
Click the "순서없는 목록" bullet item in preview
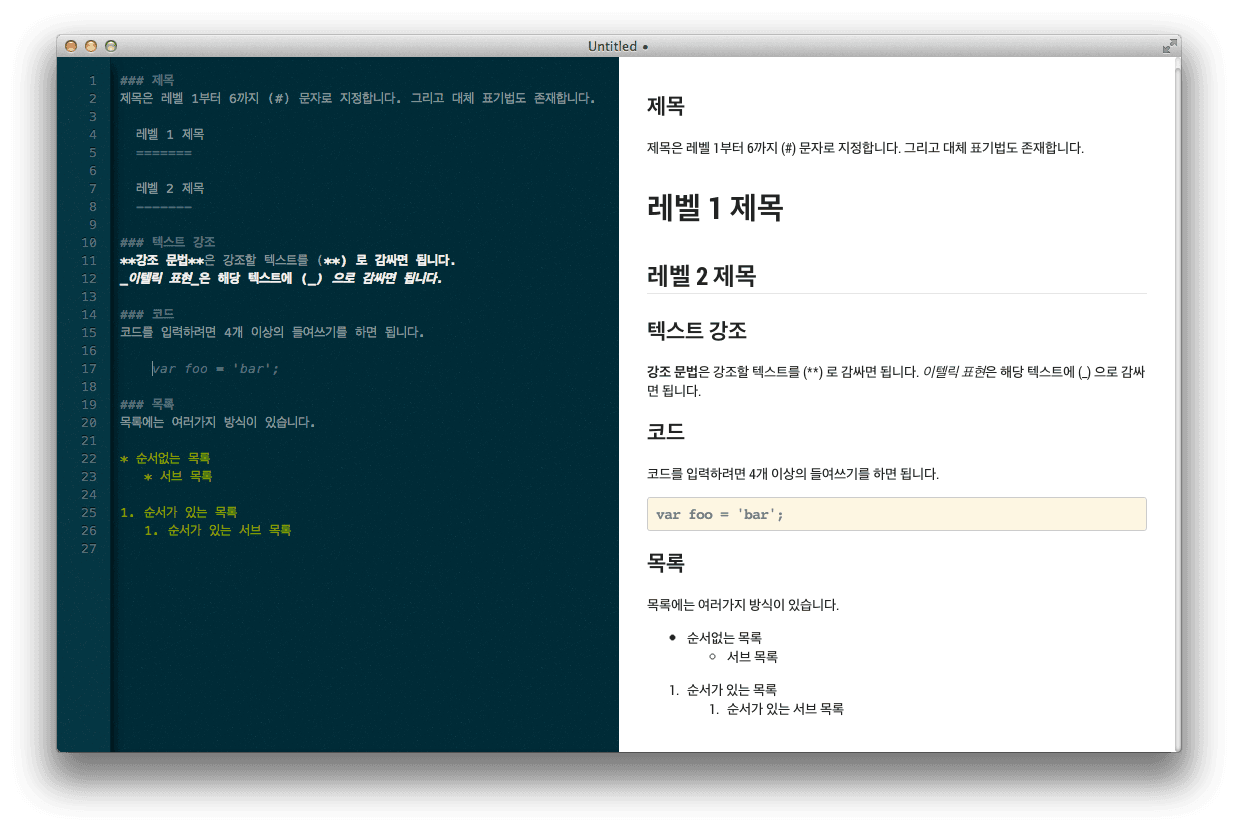point(724,637)
